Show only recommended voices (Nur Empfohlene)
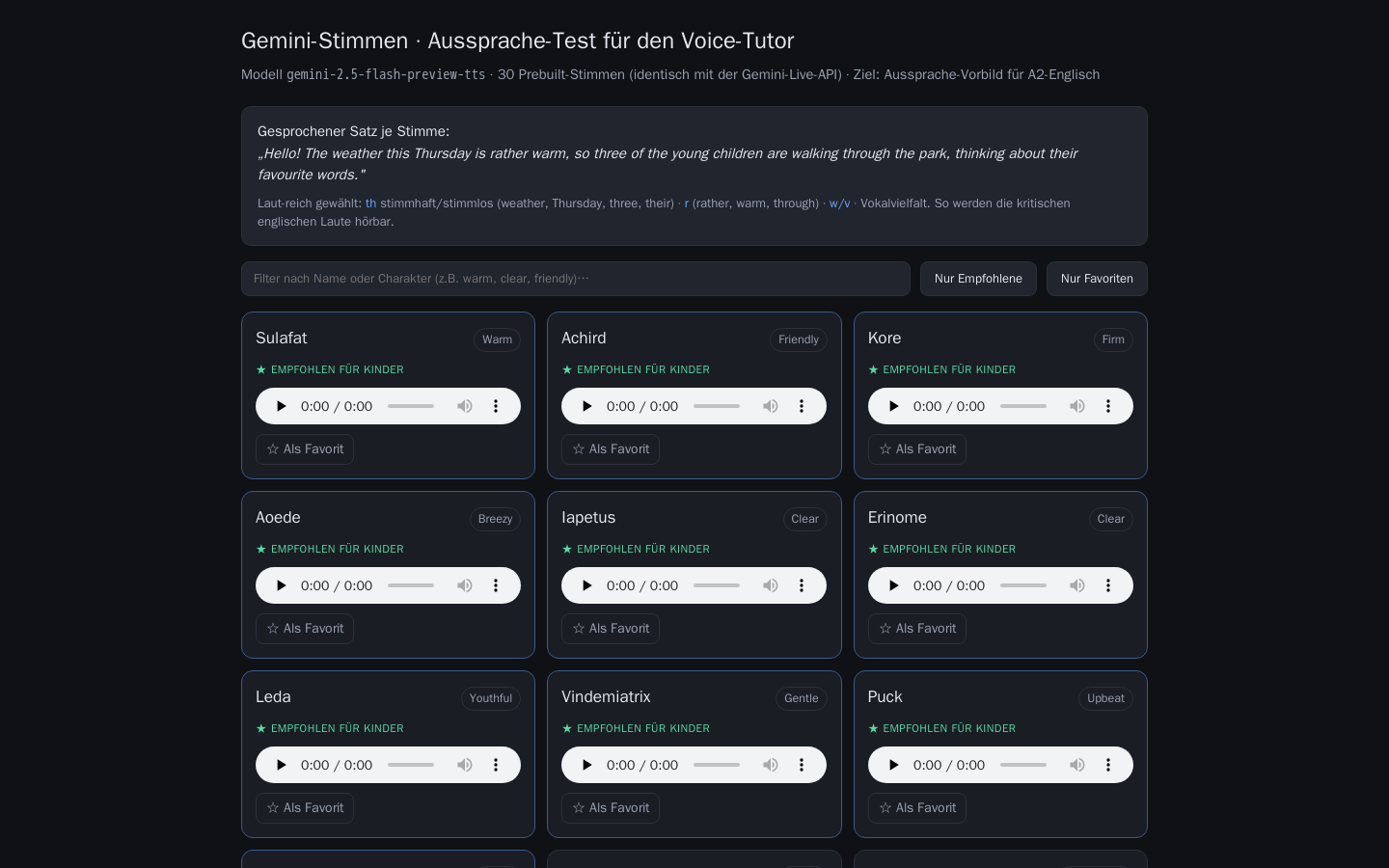Image resolution: width=1389 pixels, height=868 pixels. point(978,279)
